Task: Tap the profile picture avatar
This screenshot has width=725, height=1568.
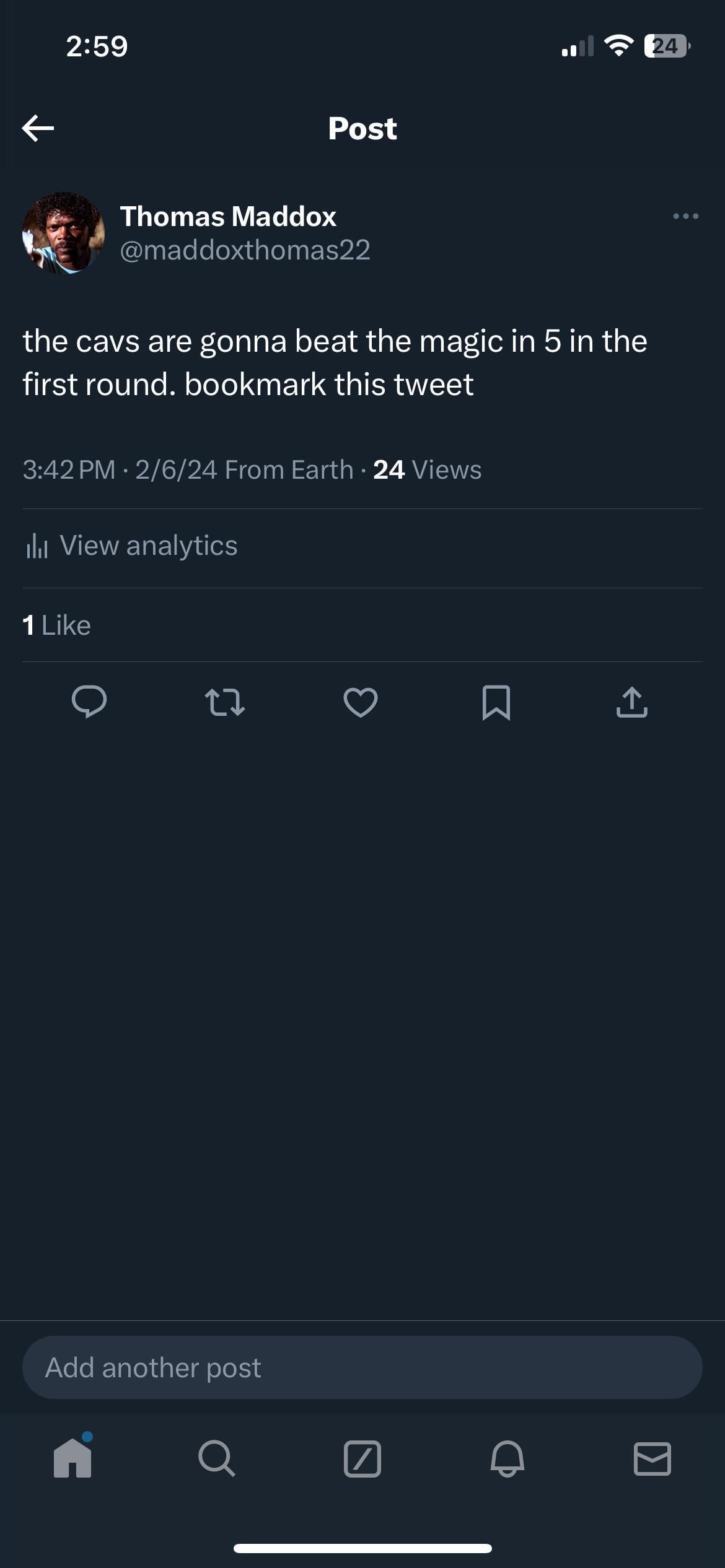Action: click(63, 233)
